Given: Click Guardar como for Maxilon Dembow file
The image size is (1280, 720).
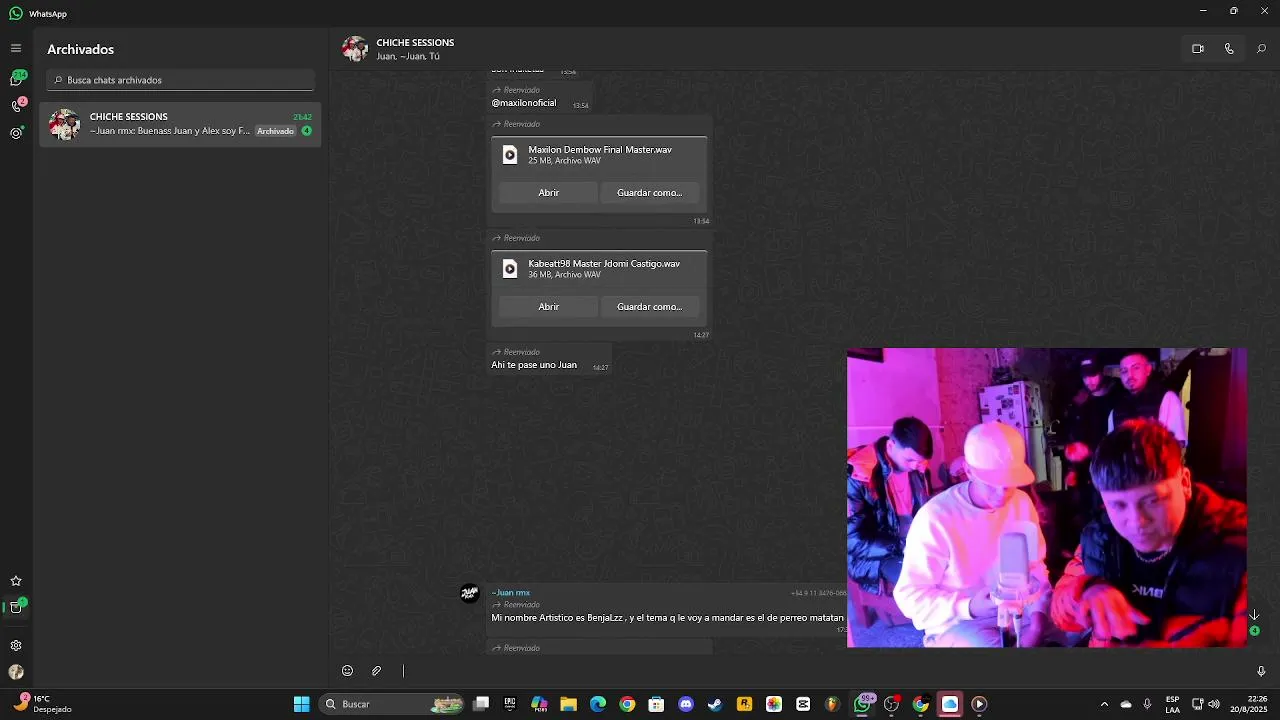Looking at the screenshot, I should (x=650, y=193).
